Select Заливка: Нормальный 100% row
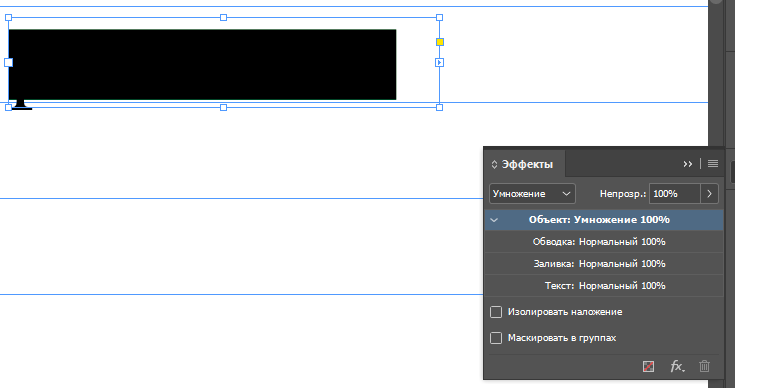 (x=604, y=264)
